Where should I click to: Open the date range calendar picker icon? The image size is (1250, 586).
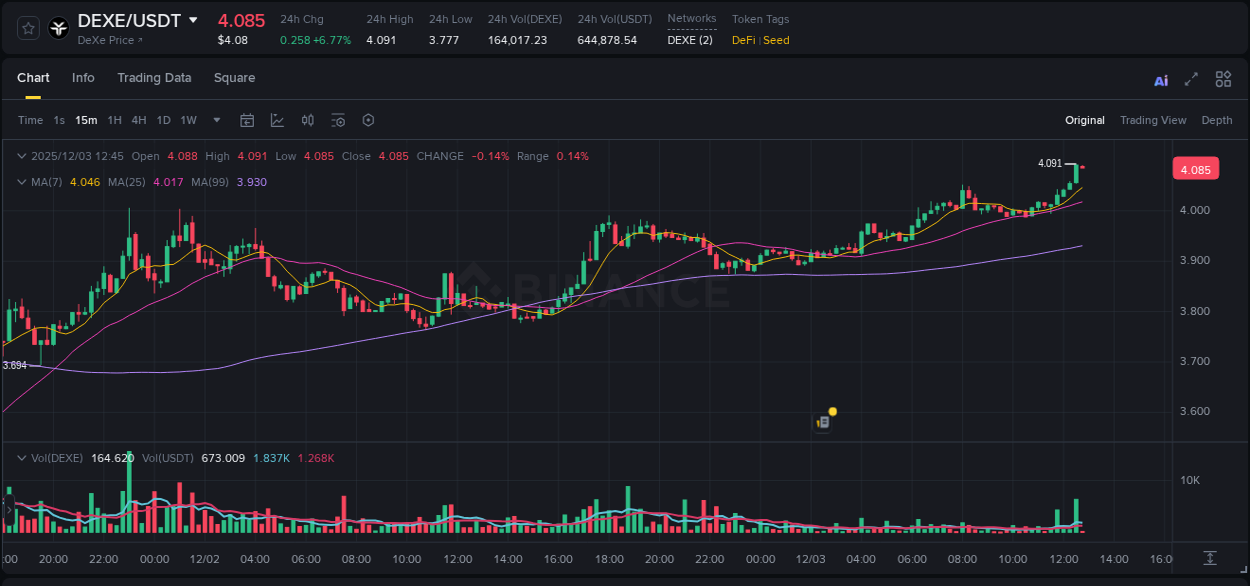point(247,120)
